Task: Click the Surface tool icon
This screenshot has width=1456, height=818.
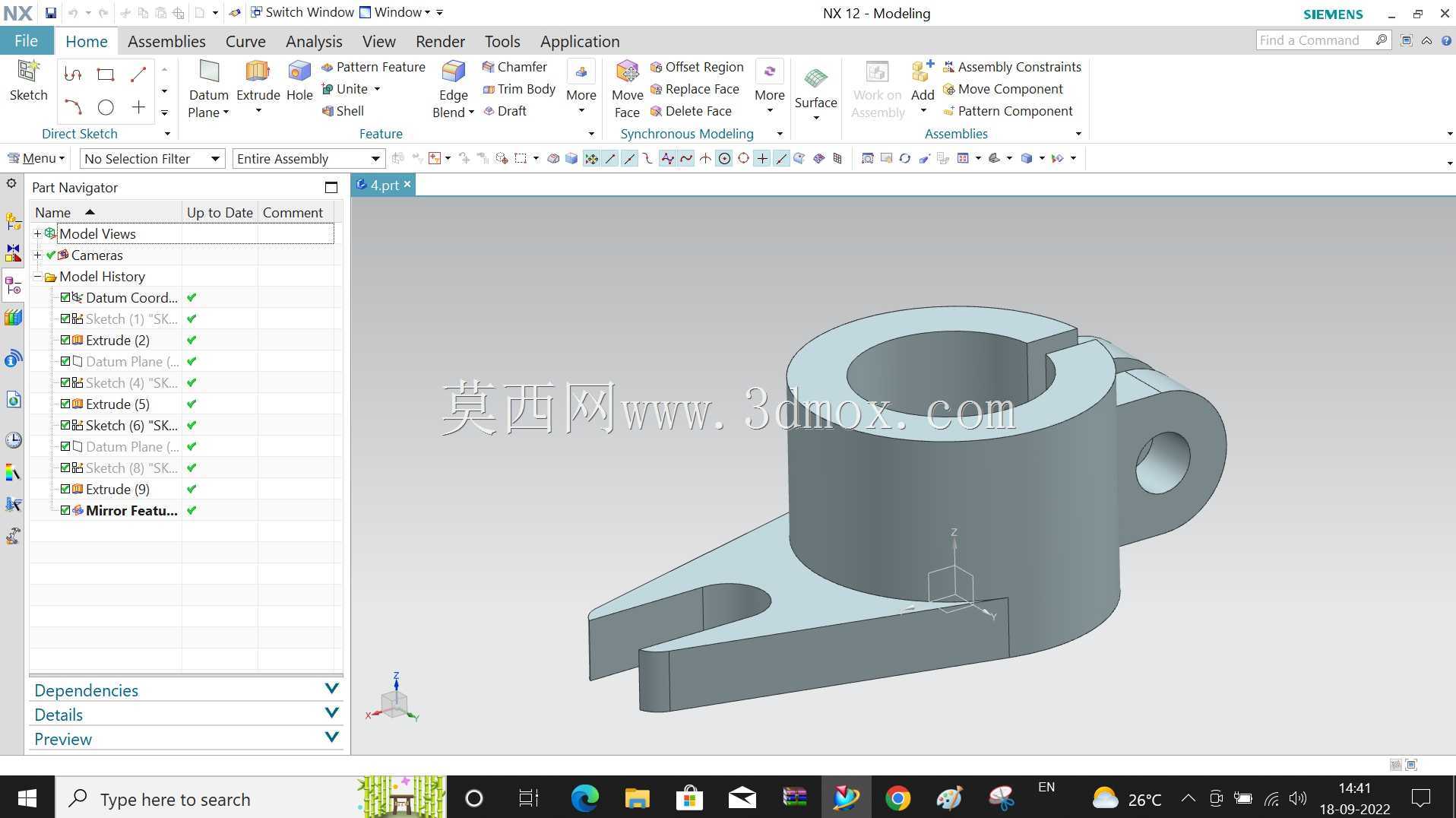Action: 815,78
